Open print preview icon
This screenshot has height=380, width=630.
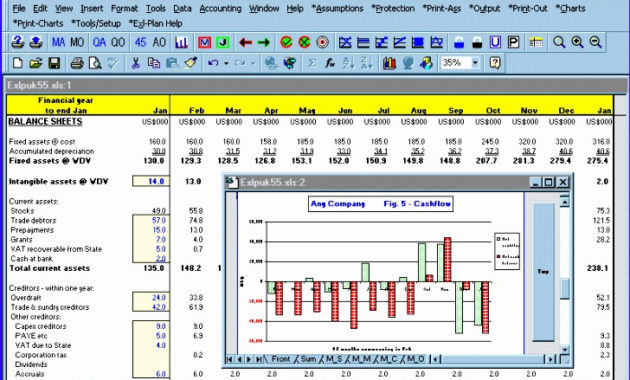tap(95, 63)
